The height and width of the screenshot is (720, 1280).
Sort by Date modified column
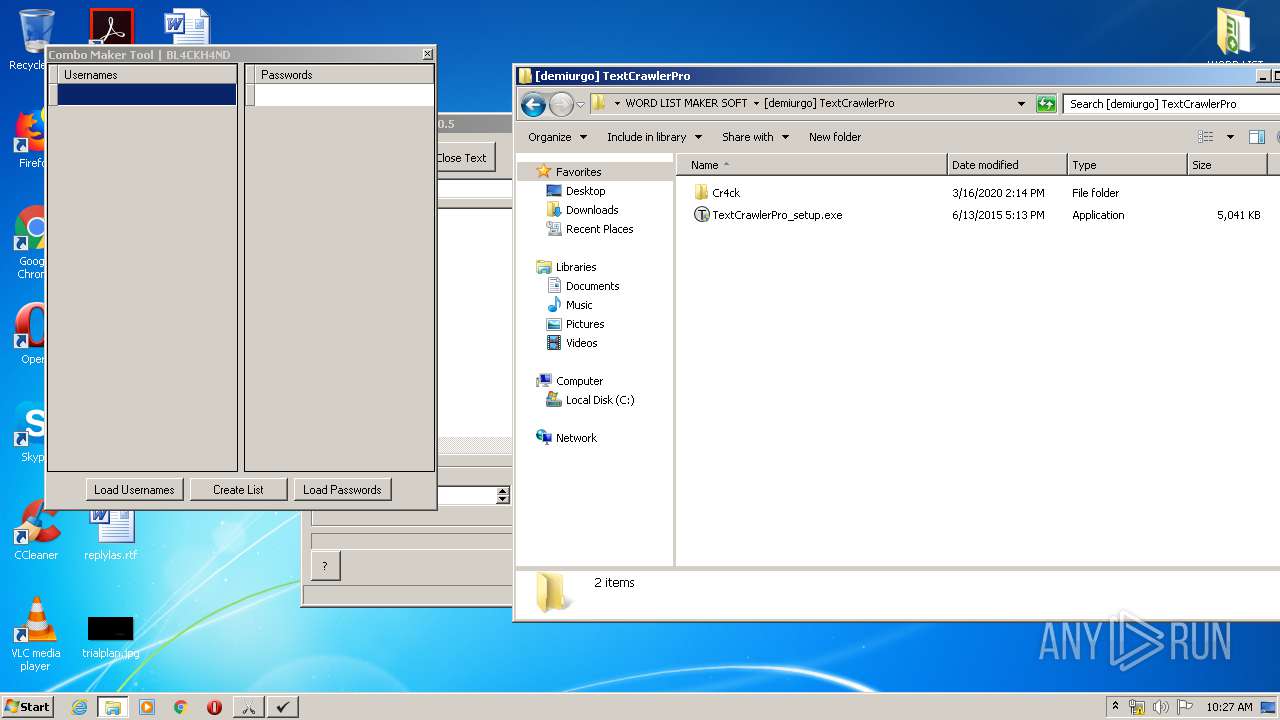pyautogui.click(x=1007, y=165)
